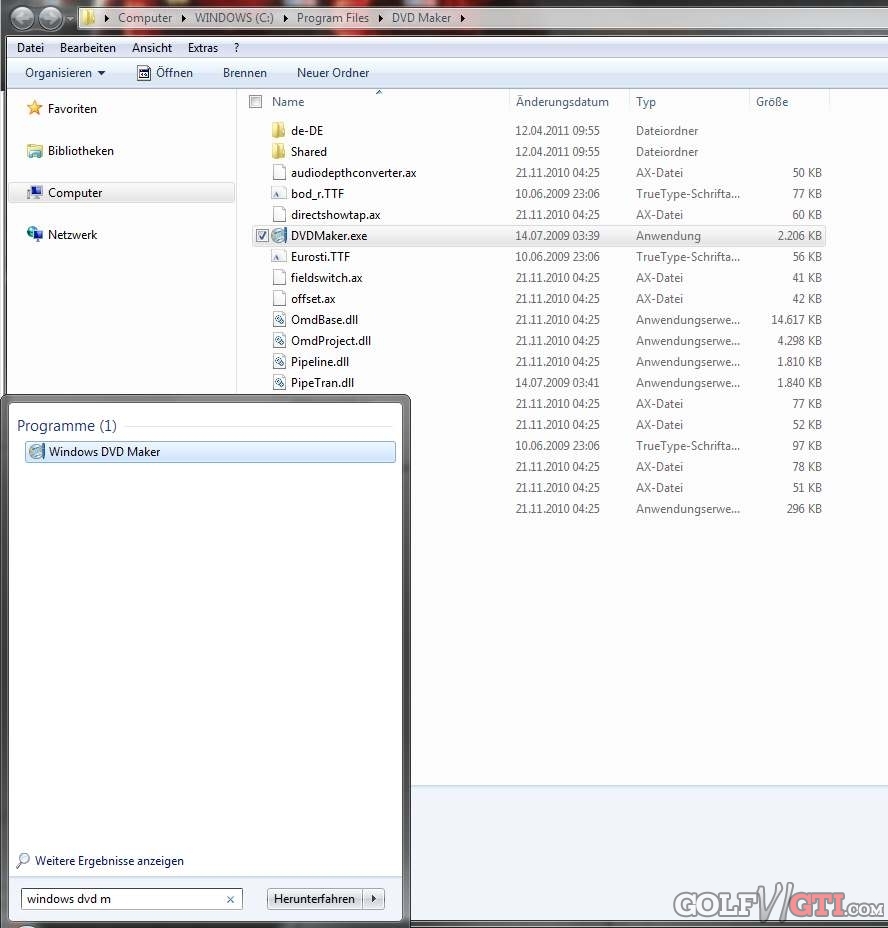Click the file name OmdBase.dll

pos(324,320)
